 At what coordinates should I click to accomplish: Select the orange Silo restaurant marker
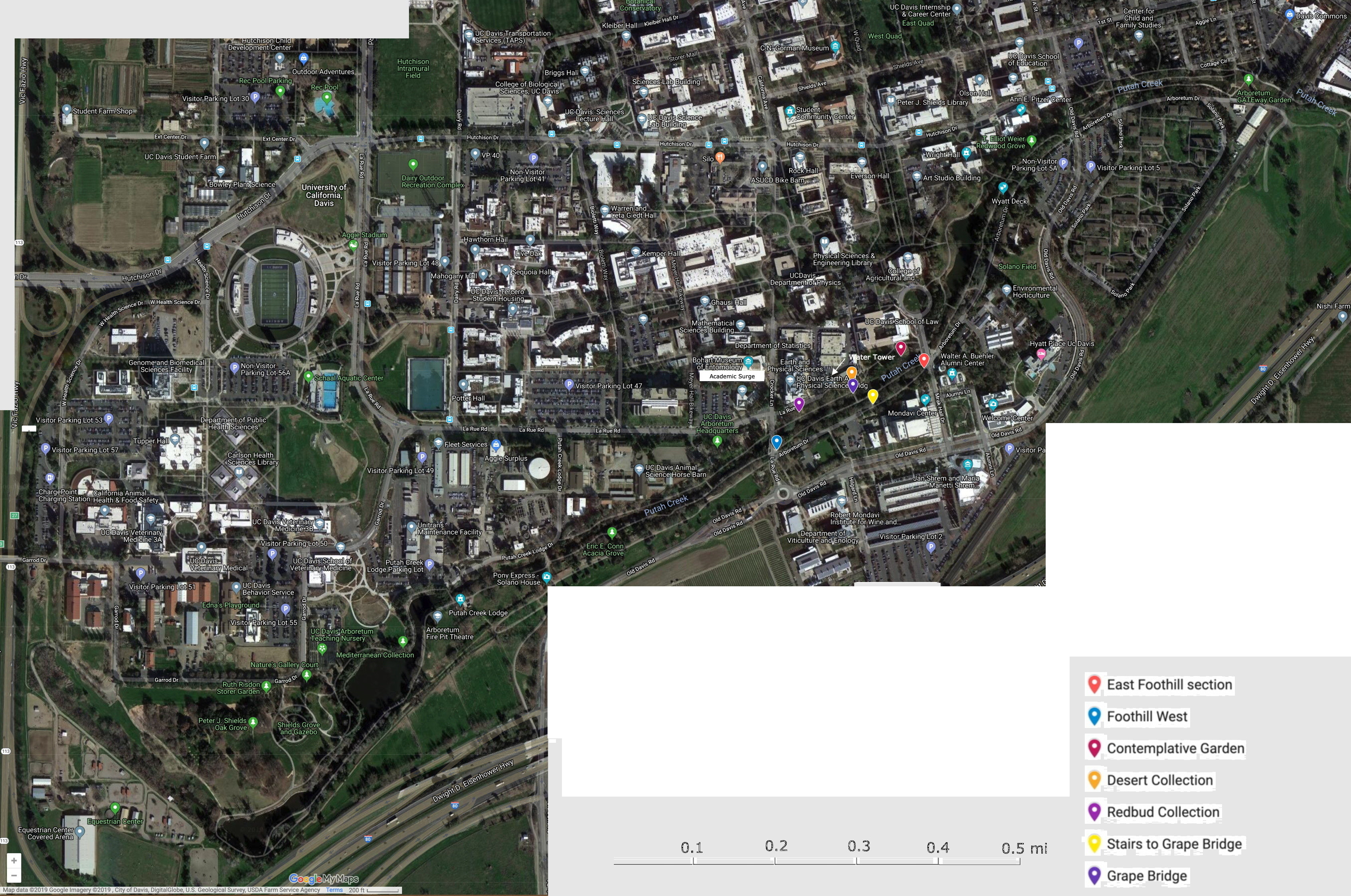click(x=720, y=157)
